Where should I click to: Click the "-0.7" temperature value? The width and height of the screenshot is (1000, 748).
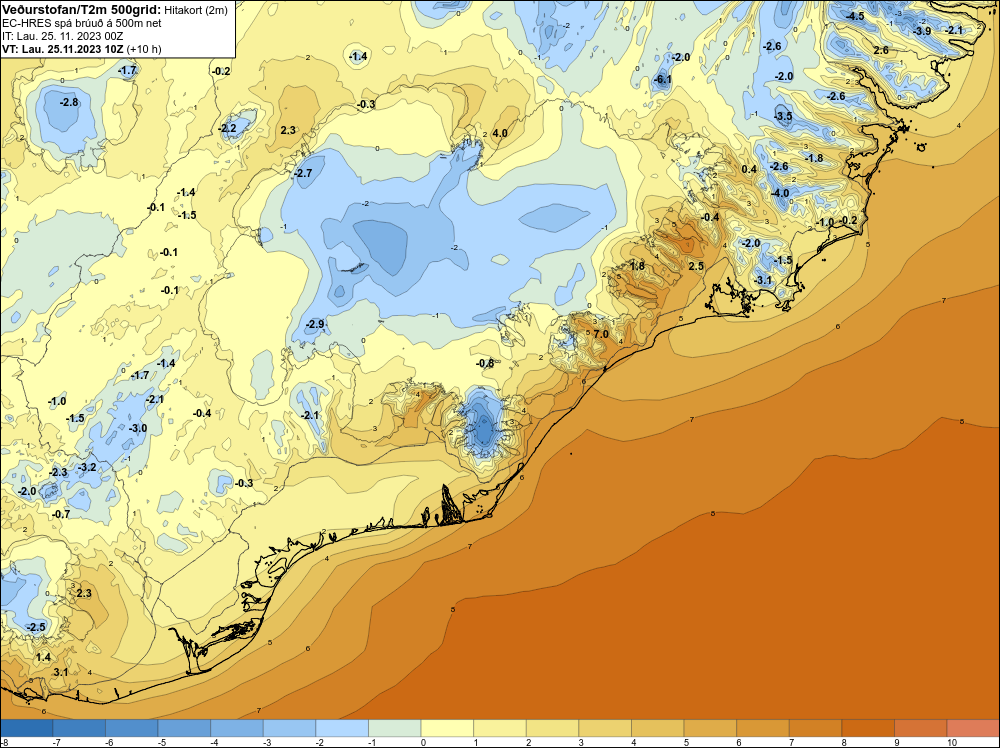click(61, 514)
